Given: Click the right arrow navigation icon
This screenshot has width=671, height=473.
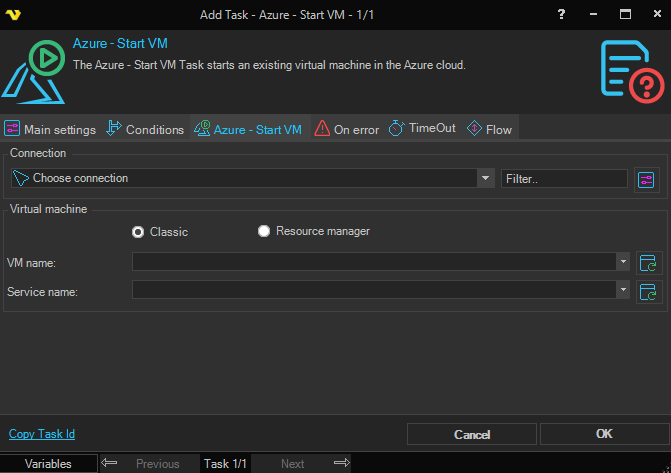Looking at the screenshot, I should 342,463.
